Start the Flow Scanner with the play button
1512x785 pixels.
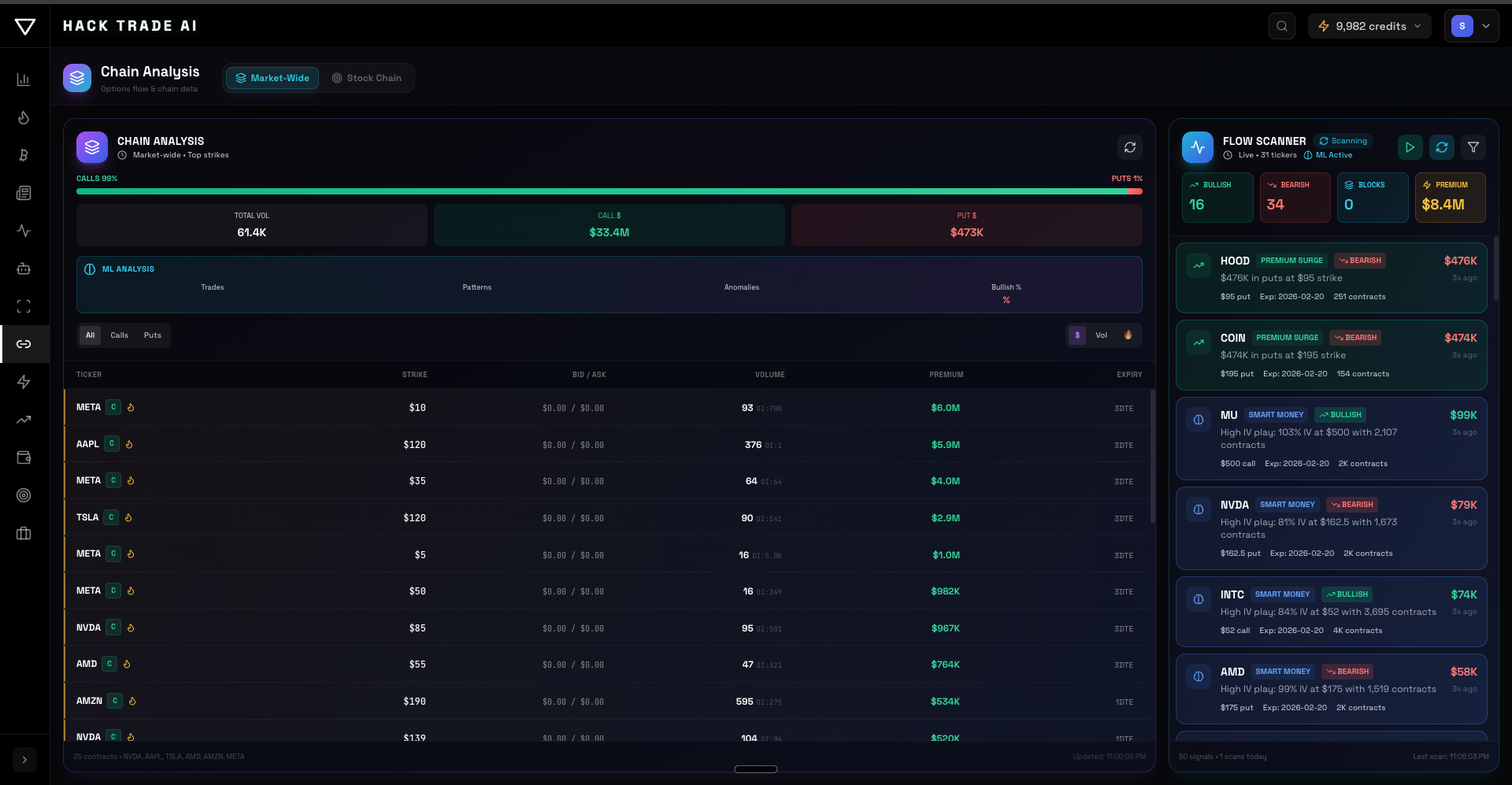(1410, 147)
